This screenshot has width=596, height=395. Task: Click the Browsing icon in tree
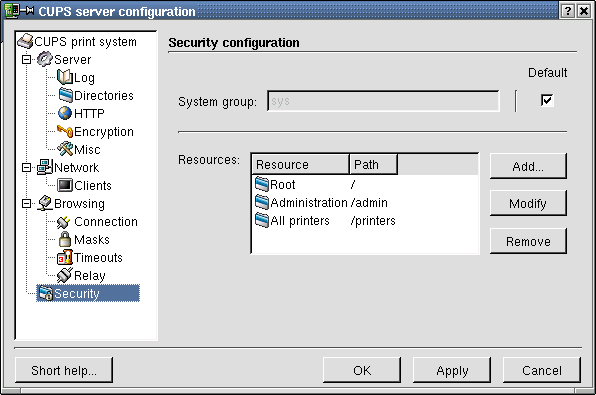[x=44, y=203]
